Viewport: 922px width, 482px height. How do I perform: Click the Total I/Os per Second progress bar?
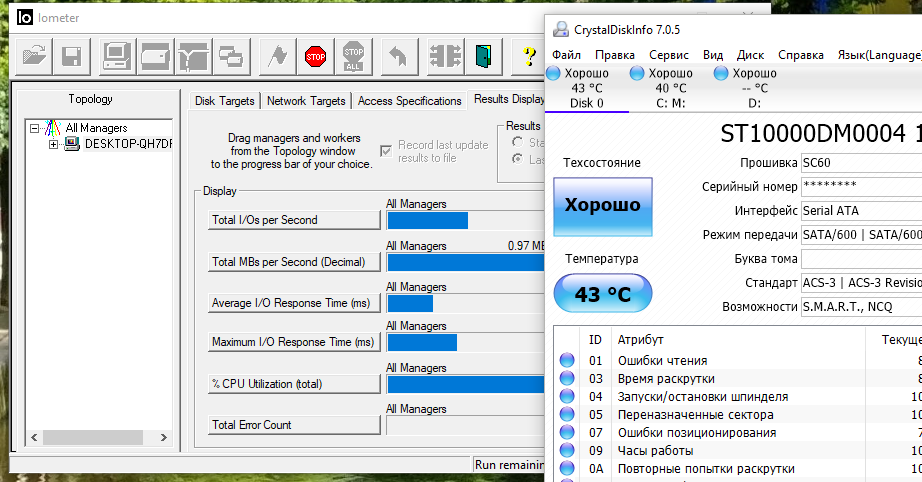pyautogui.click(x=466, y=220)
